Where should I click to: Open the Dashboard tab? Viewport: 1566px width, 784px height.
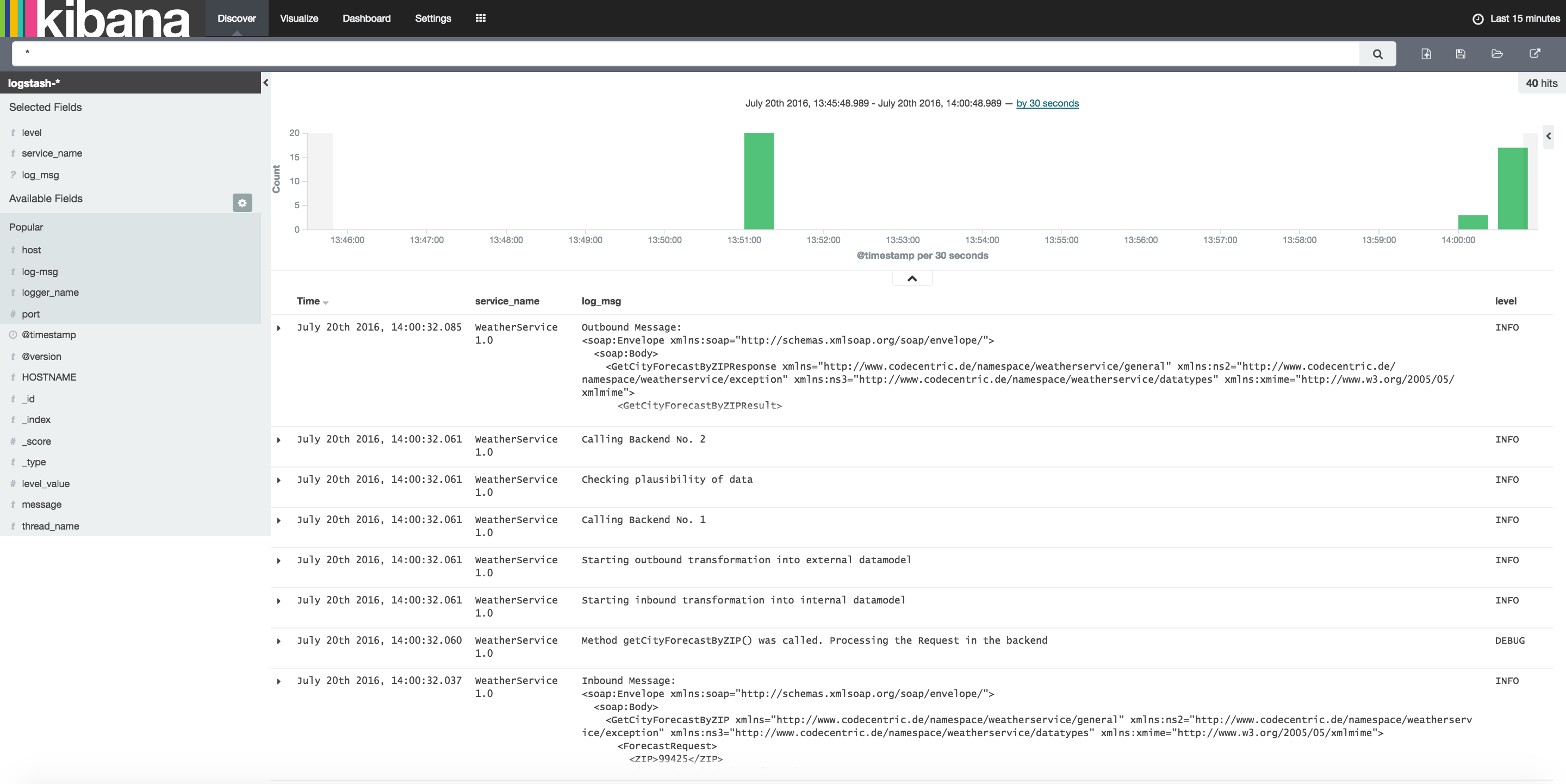pos(366,18)
